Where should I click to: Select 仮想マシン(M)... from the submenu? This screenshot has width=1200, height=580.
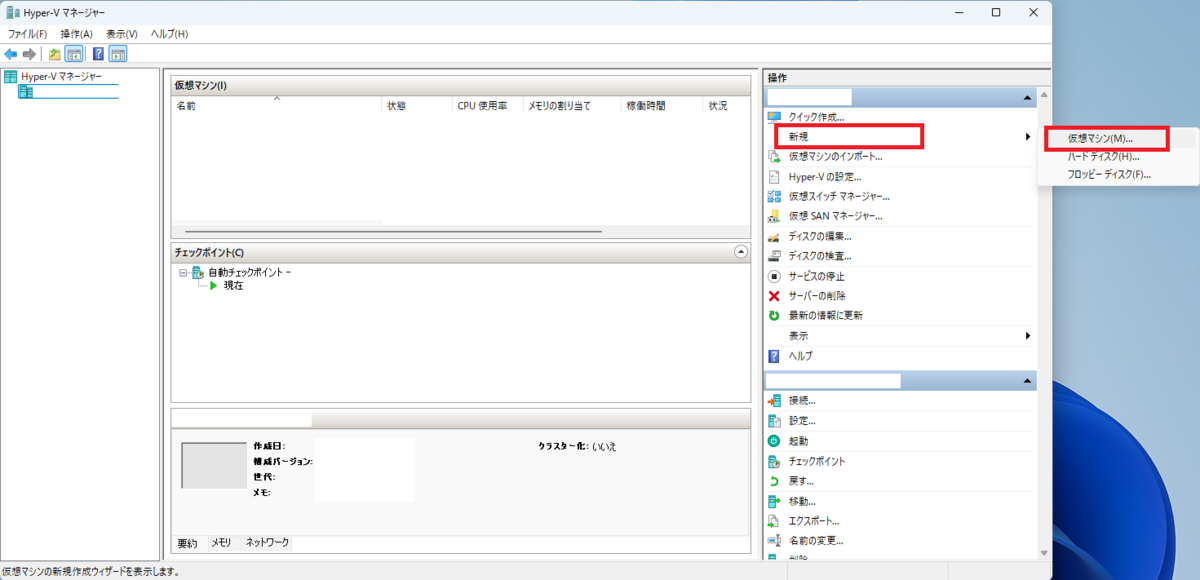[1100, 138]
